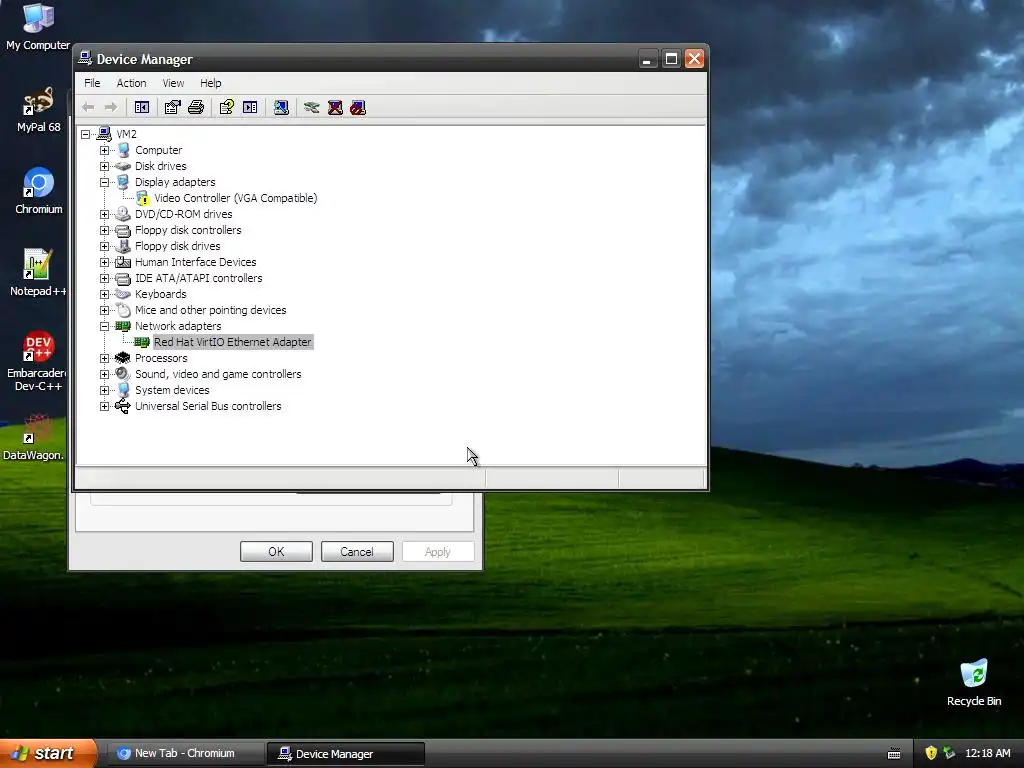Screen dimensions: 1024x768
Task: Click the Show/Hide Action Pane toolbar icon
Action: pyautogui.click(x=250, y=107)
